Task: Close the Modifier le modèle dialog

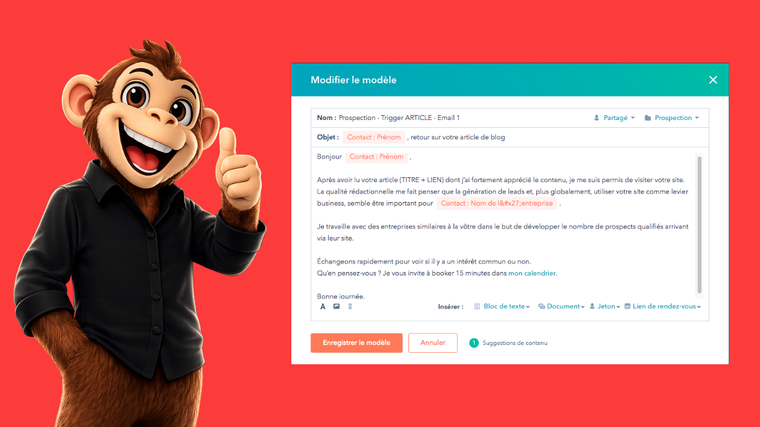Action: click(712, 80)
